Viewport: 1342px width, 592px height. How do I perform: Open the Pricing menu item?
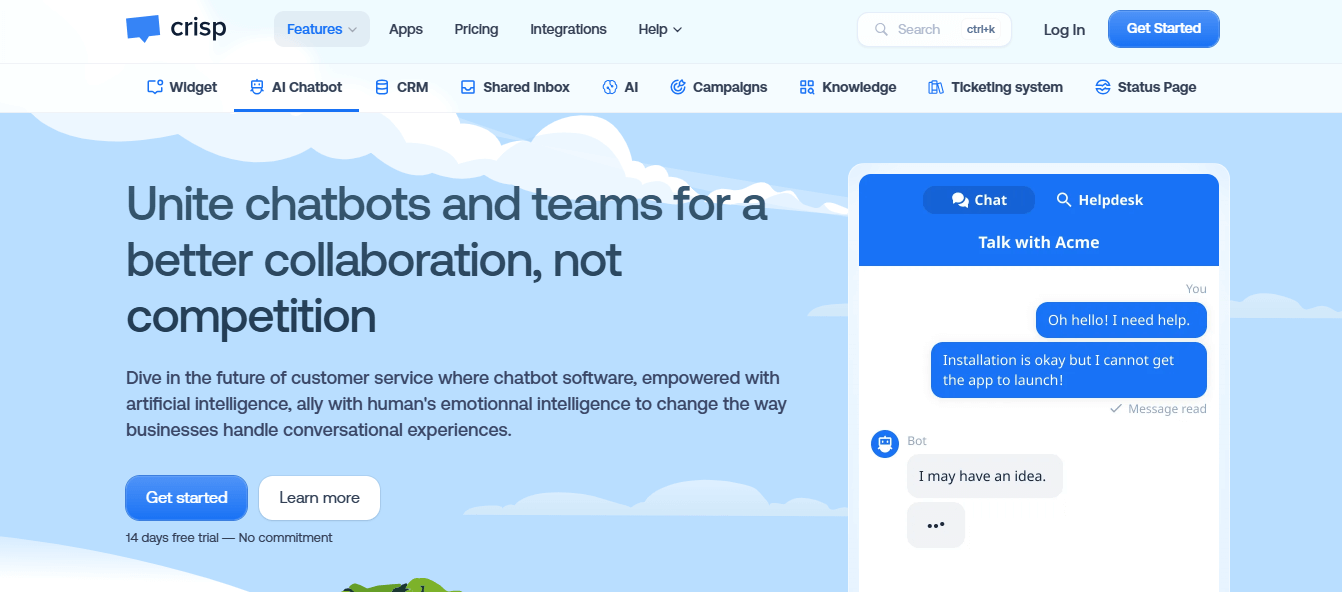[476, 29]
